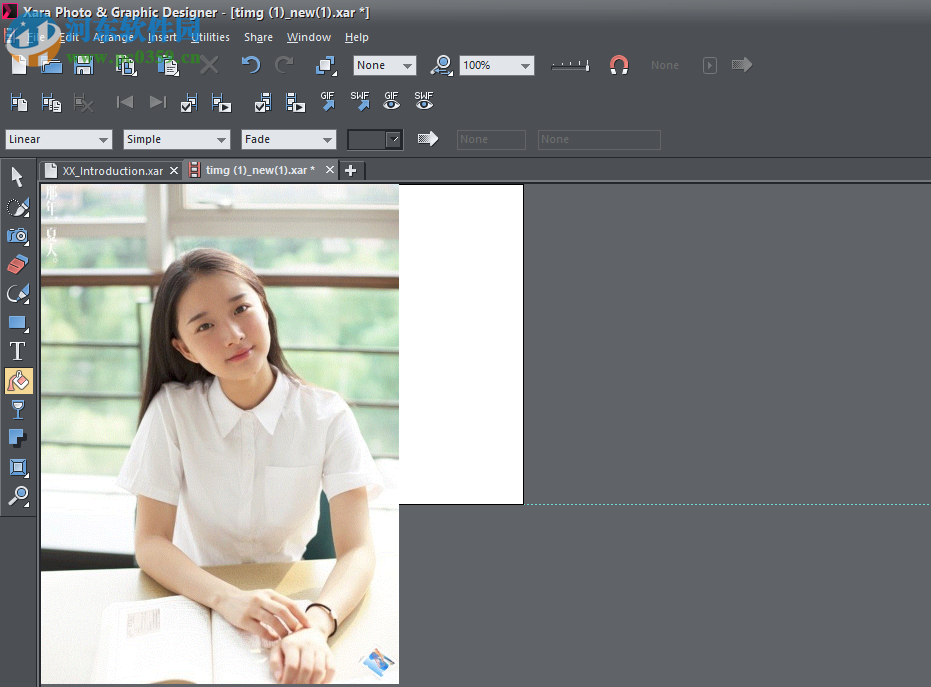The image size is (931, 687).
Task: Choose the Rectangle shape tool
Action: point(17,322)
